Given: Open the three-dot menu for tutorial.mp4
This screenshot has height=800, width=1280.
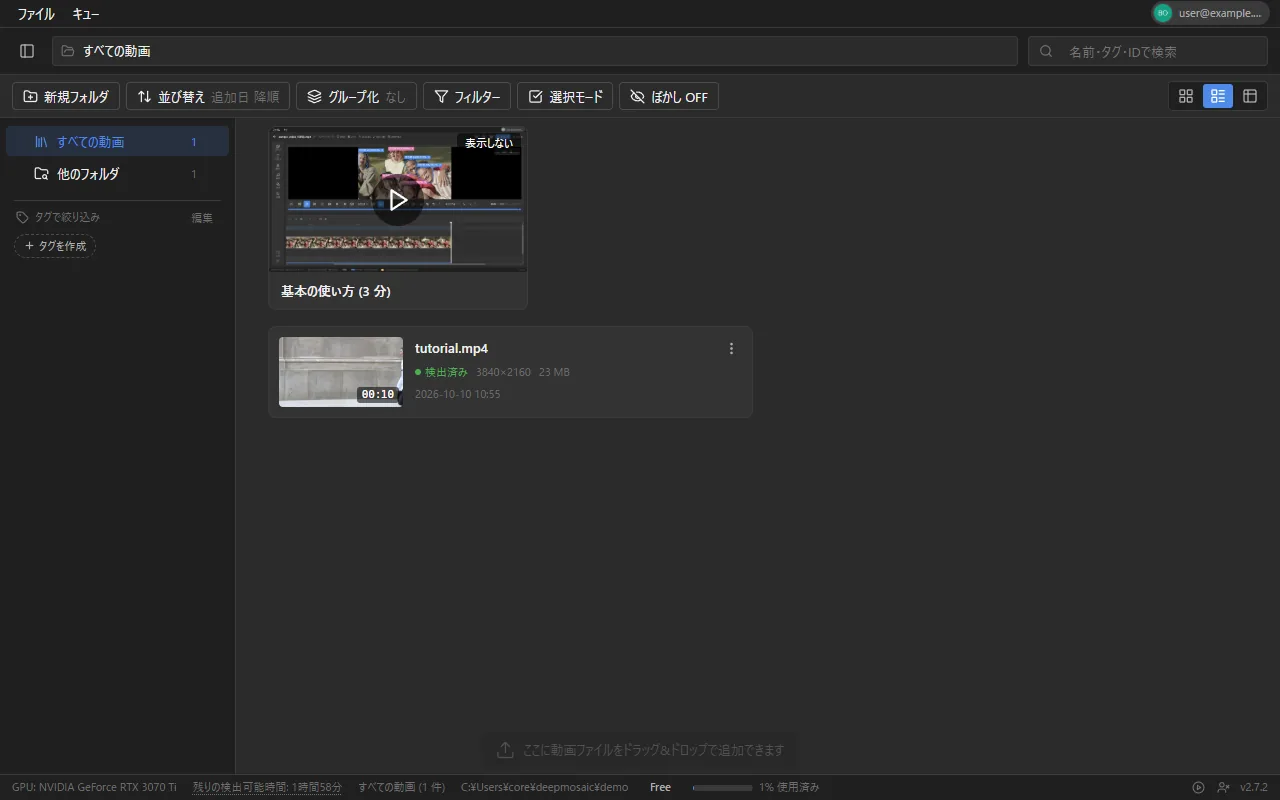Looking at the screenshot, I should point(731,349).
